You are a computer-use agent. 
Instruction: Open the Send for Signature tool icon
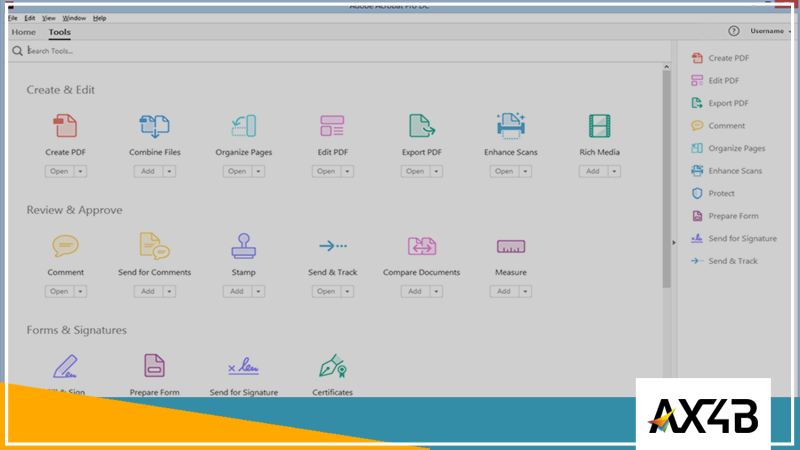coord(243,367)
